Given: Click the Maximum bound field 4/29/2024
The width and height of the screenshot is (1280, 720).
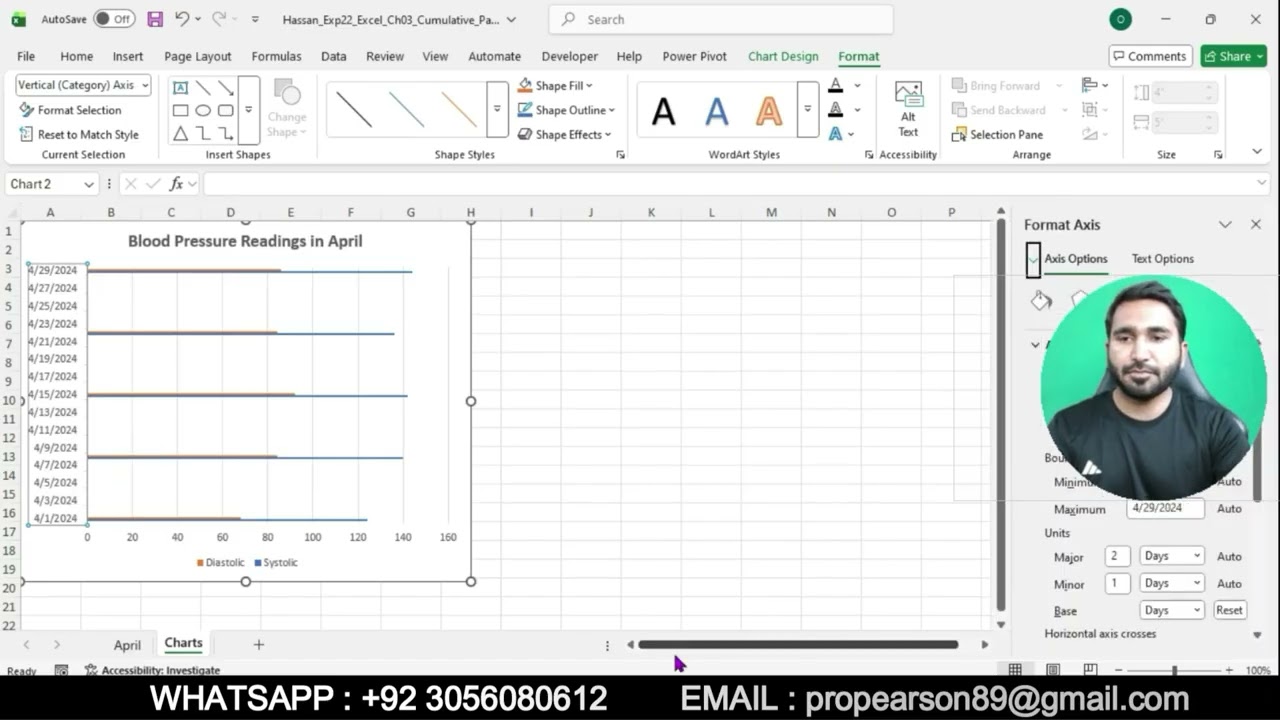Looking at the screenshot, I should click(1165, 508).
